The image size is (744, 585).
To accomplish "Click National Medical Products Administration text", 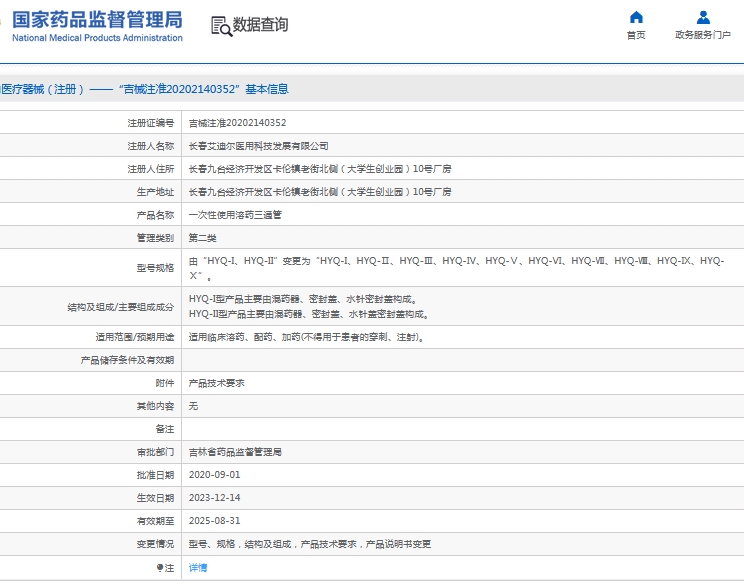I will click(x=97, y=38).
